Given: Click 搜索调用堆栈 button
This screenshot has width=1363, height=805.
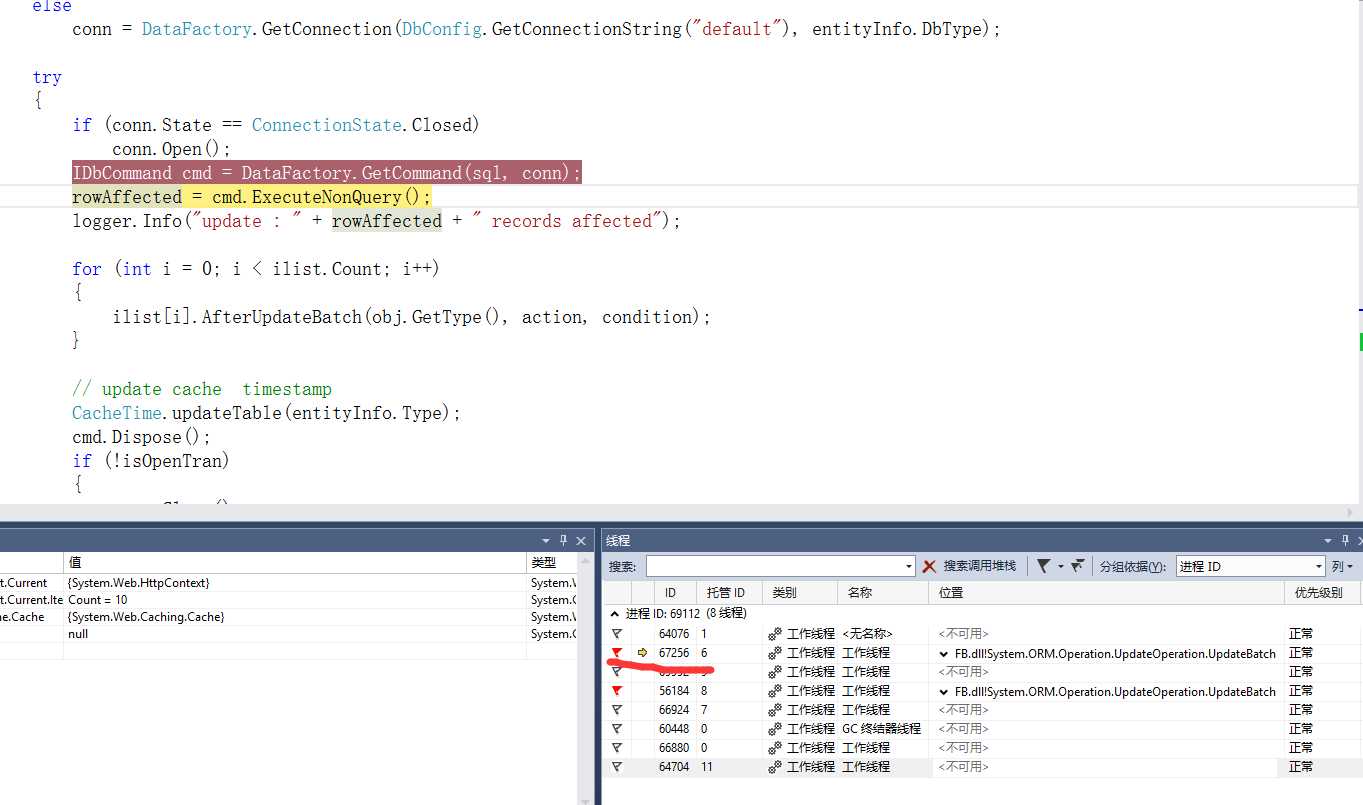Looking at the screenshot, I should (x=979, y=566).
